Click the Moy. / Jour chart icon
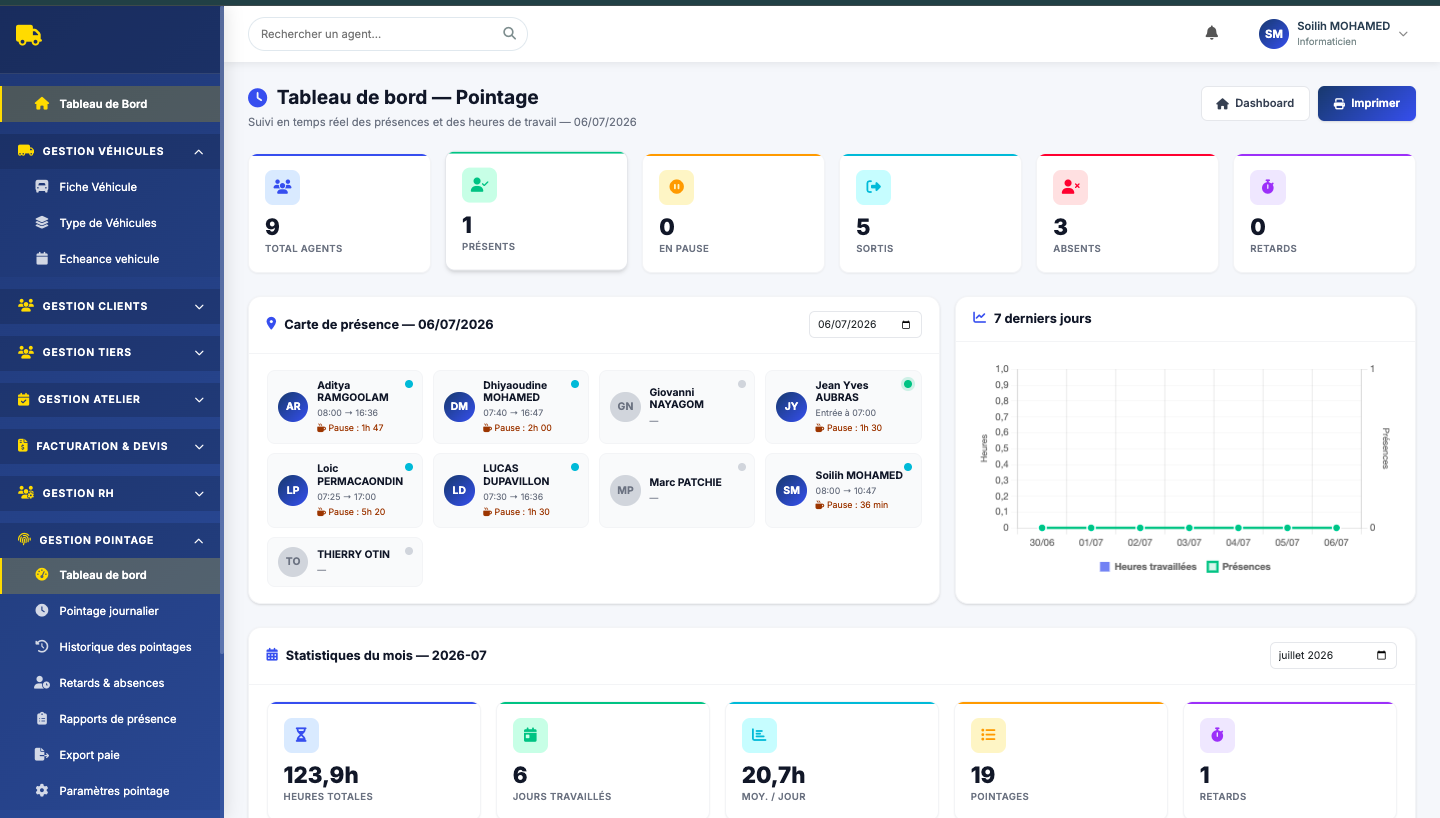The height and width of the screenshot is (818, 1440). 759,735
